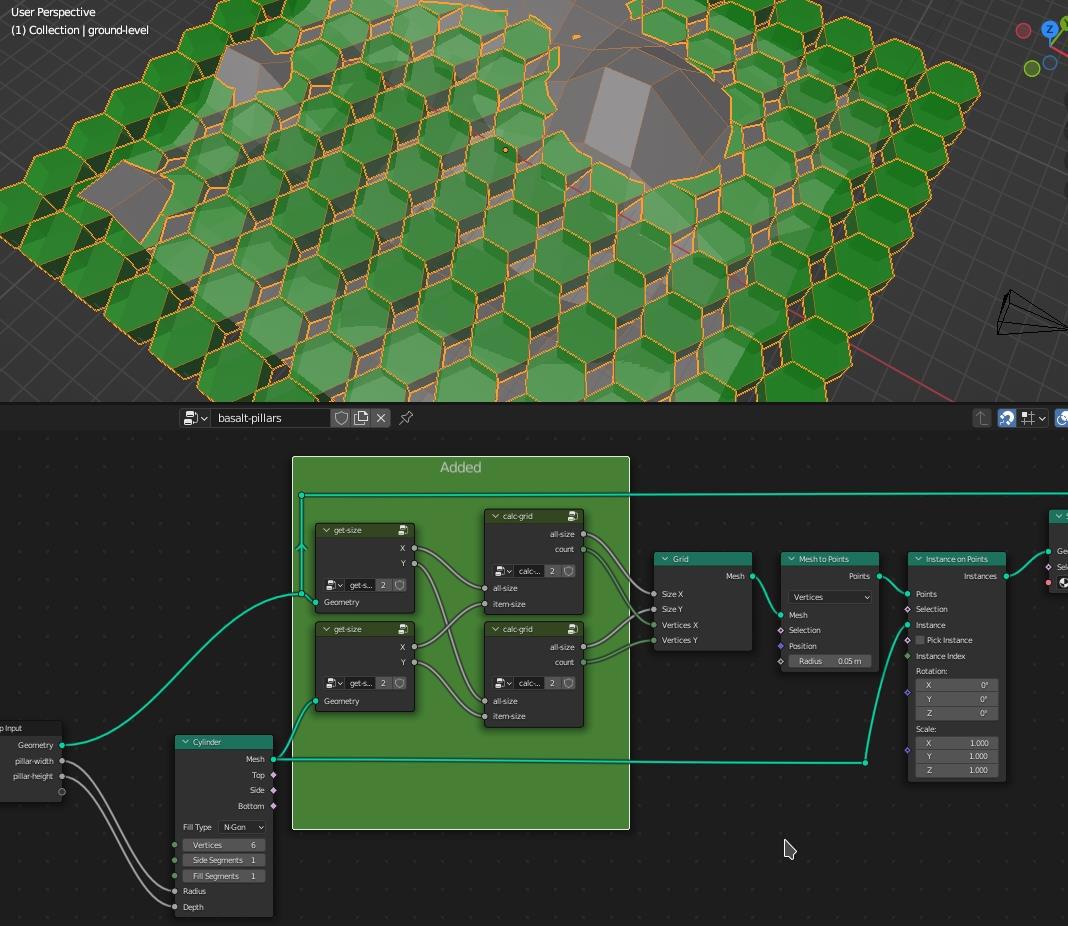Toggle fake user on top get-size node
The width and height of the screenshot is (1068, 926).
400,585
